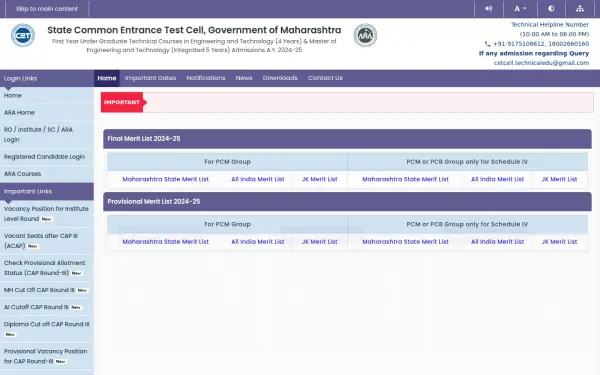Open Notifications menu

(x=206, y=78)
